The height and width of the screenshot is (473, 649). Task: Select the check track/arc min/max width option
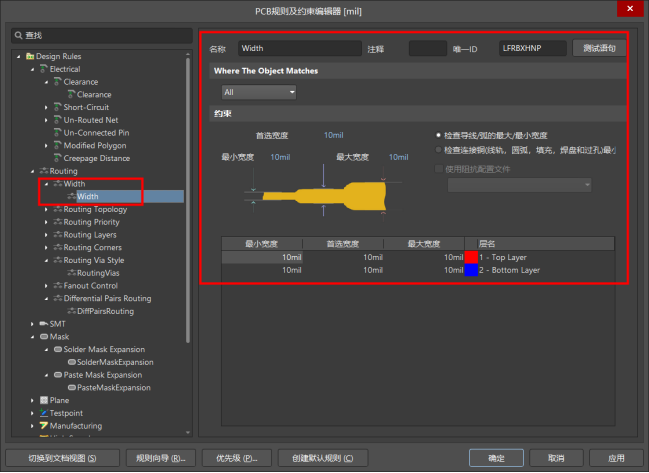[438, 135]
